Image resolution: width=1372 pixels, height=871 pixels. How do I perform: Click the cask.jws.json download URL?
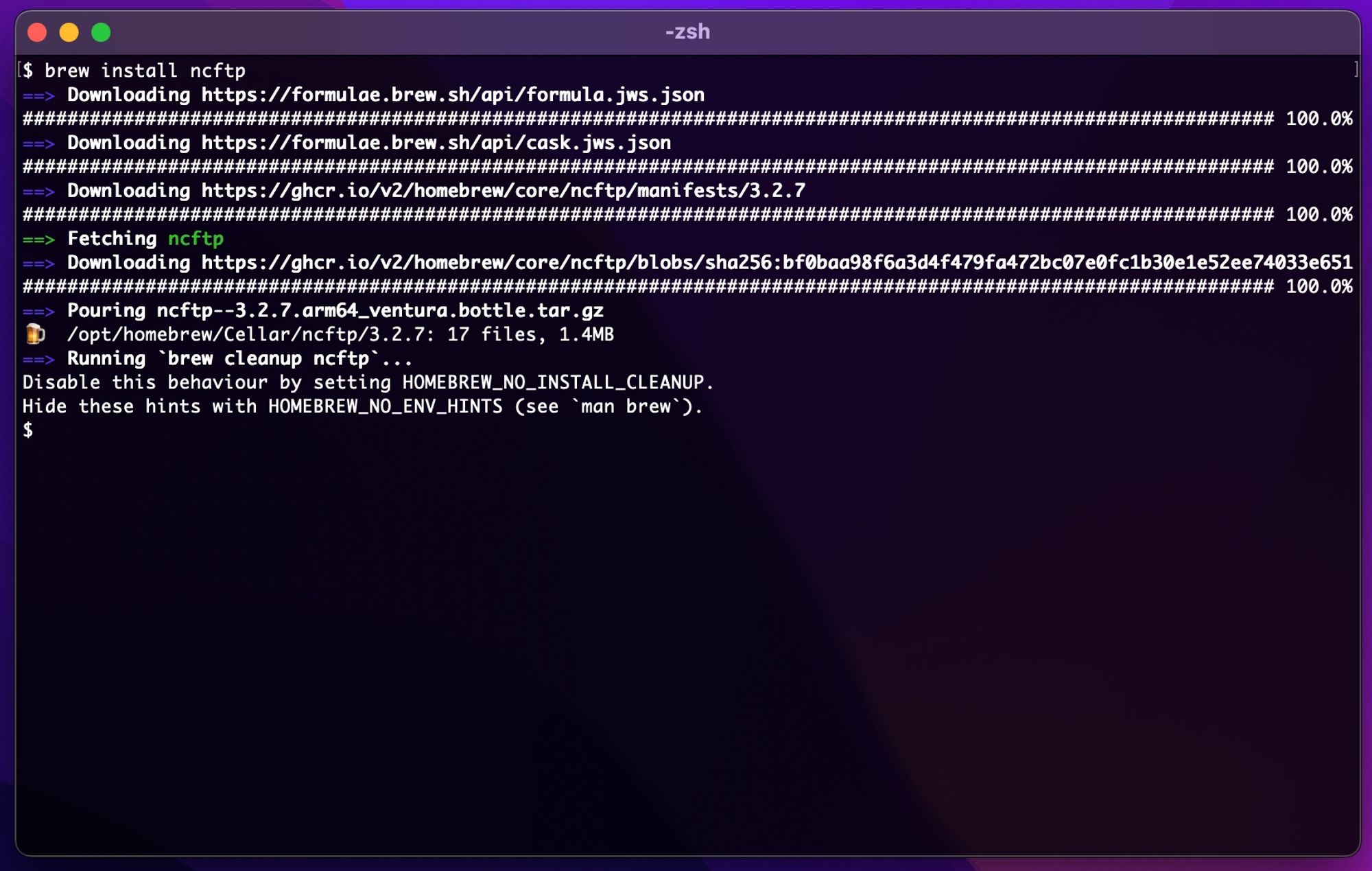[x=436, y=143]
